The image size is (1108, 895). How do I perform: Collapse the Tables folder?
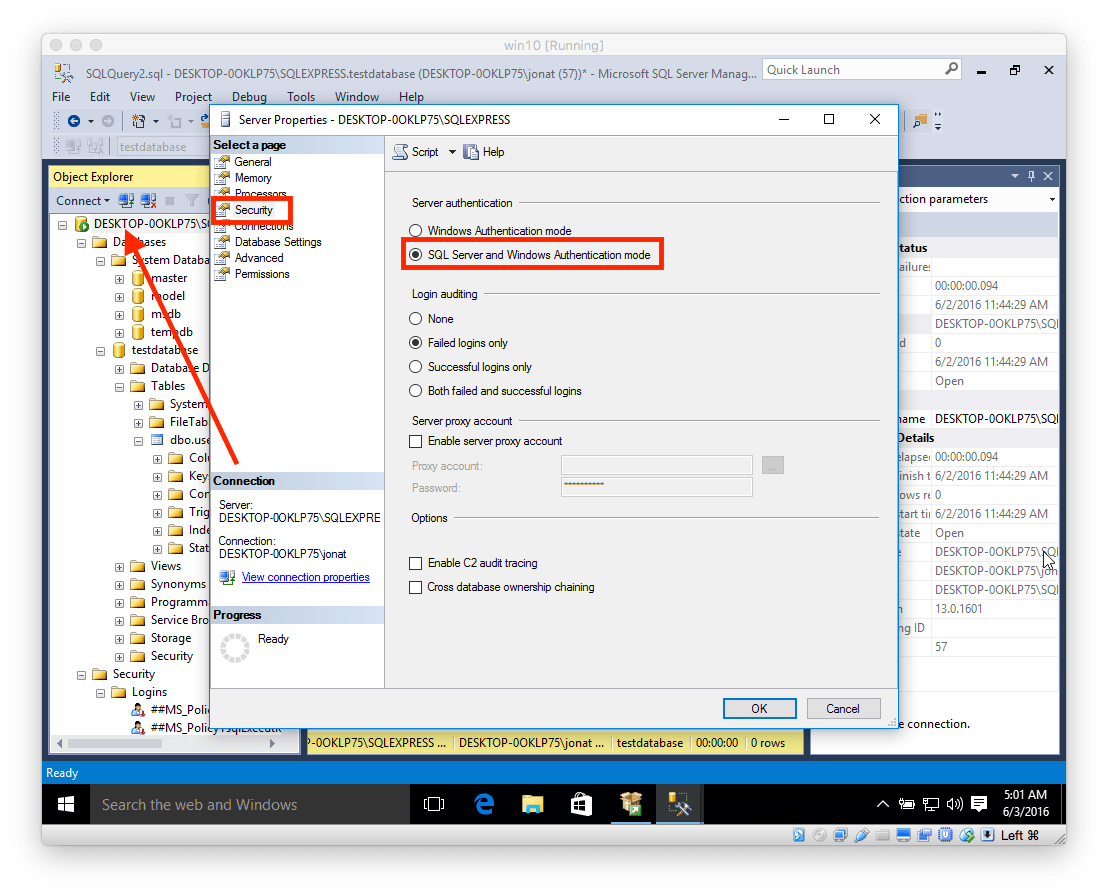(119, 387)
